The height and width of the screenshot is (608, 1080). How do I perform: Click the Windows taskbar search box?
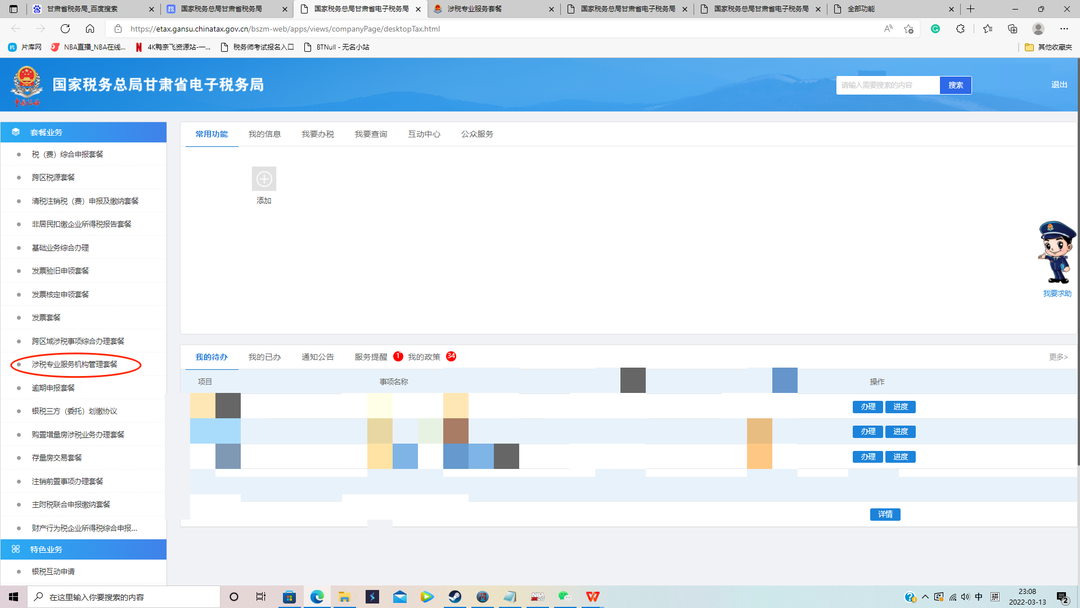point(124,597)
